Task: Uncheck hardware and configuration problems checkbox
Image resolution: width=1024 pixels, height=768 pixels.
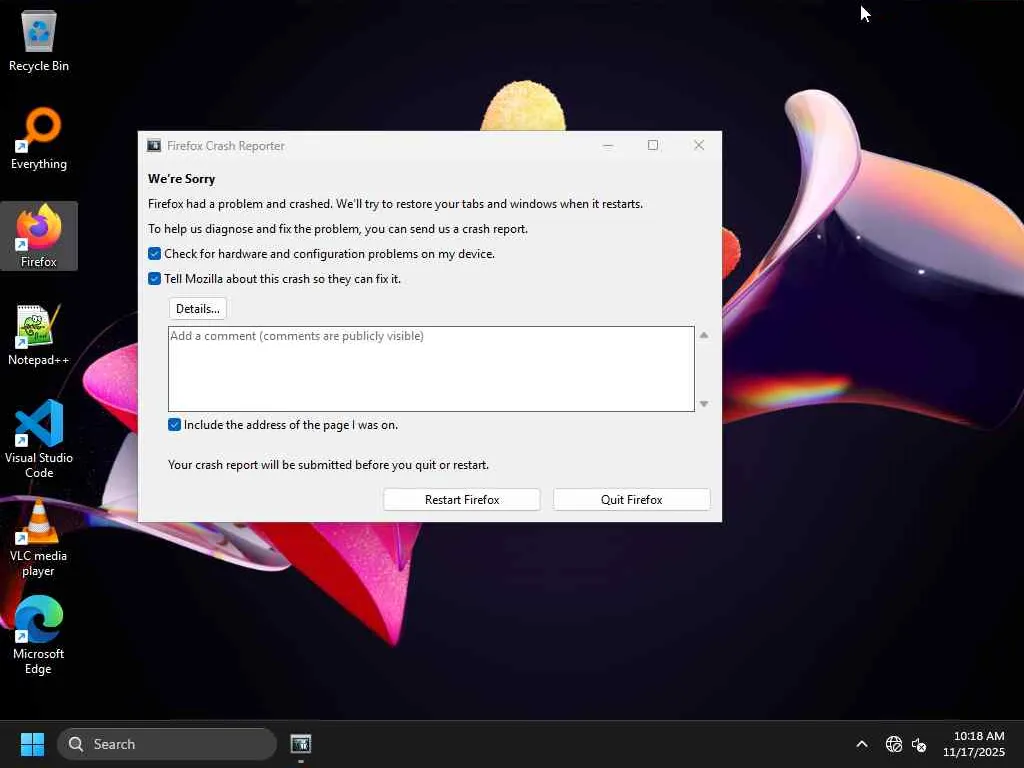Action: click(x=155, y=253)
